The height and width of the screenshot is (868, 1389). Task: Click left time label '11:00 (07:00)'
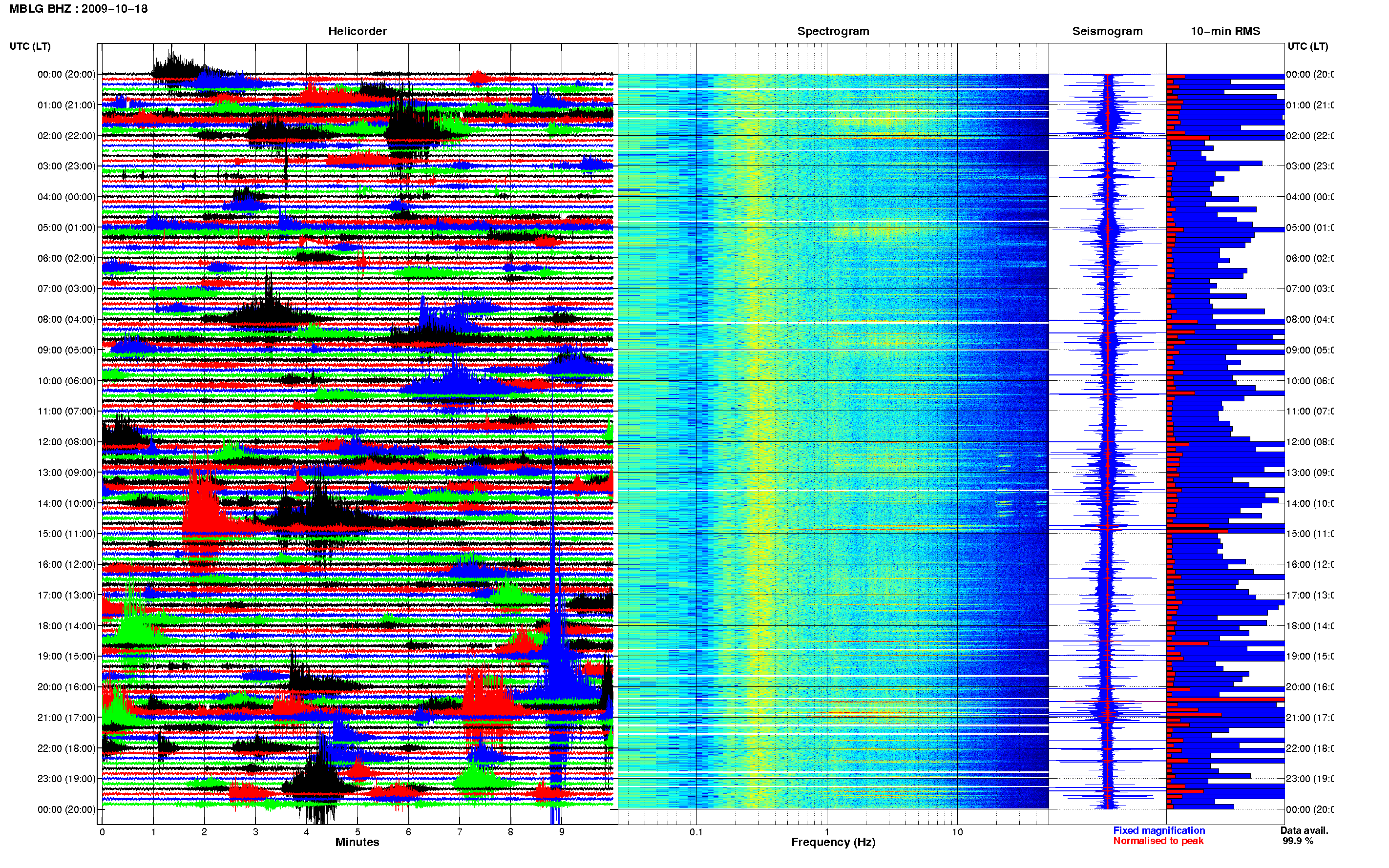pyautogui.click(x=66, y=411)
